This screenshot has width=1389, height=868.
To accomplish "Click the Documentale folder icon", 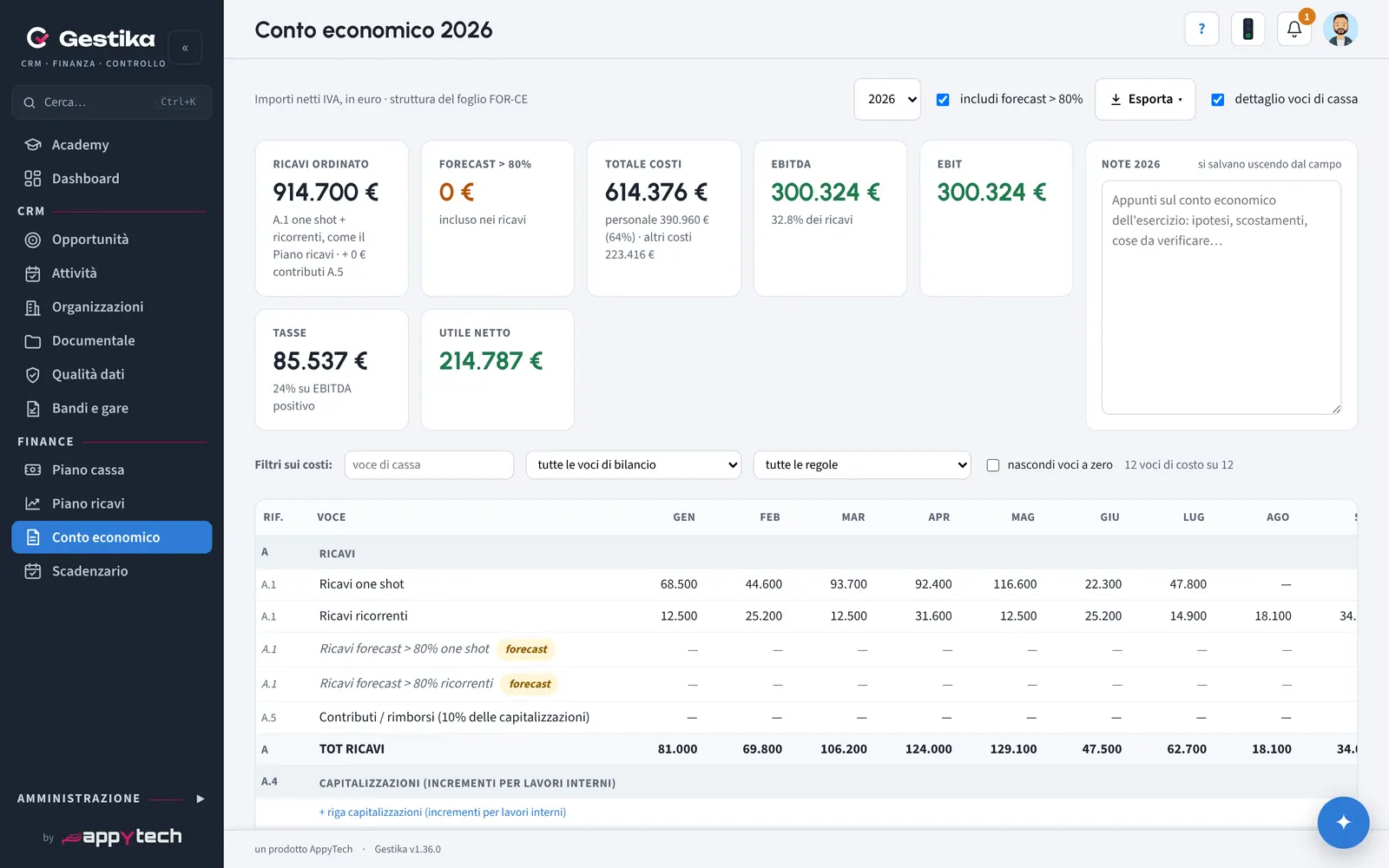I will 33,341.
